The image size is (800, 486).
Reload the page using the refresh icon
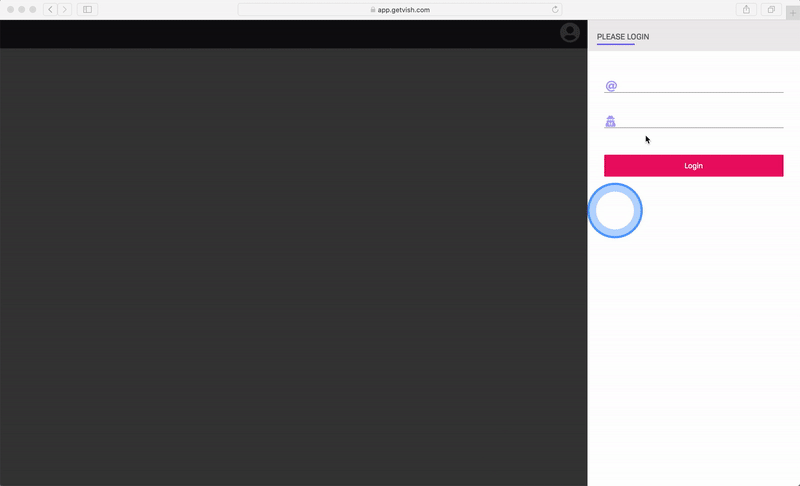coord(555,9)
